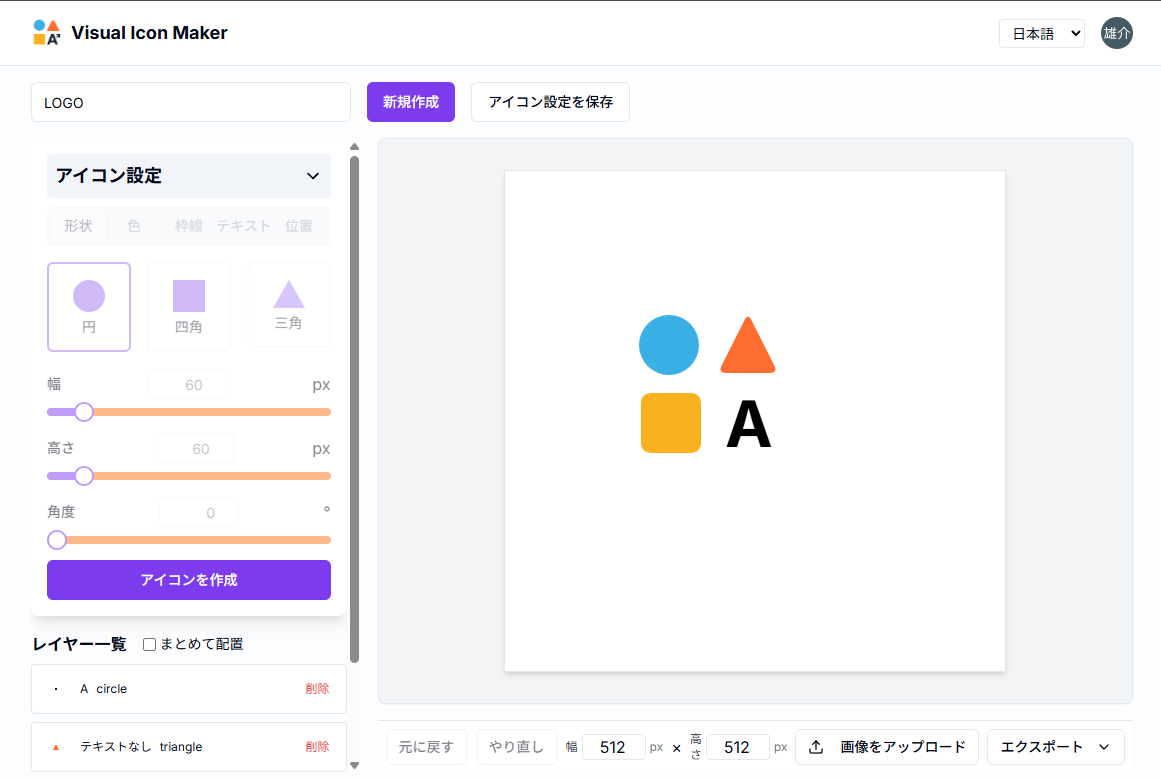Click the shape 高さ value field showing 60
Image resolution: width=1161 pixels, height=781 pixels.
coord(194,449)
